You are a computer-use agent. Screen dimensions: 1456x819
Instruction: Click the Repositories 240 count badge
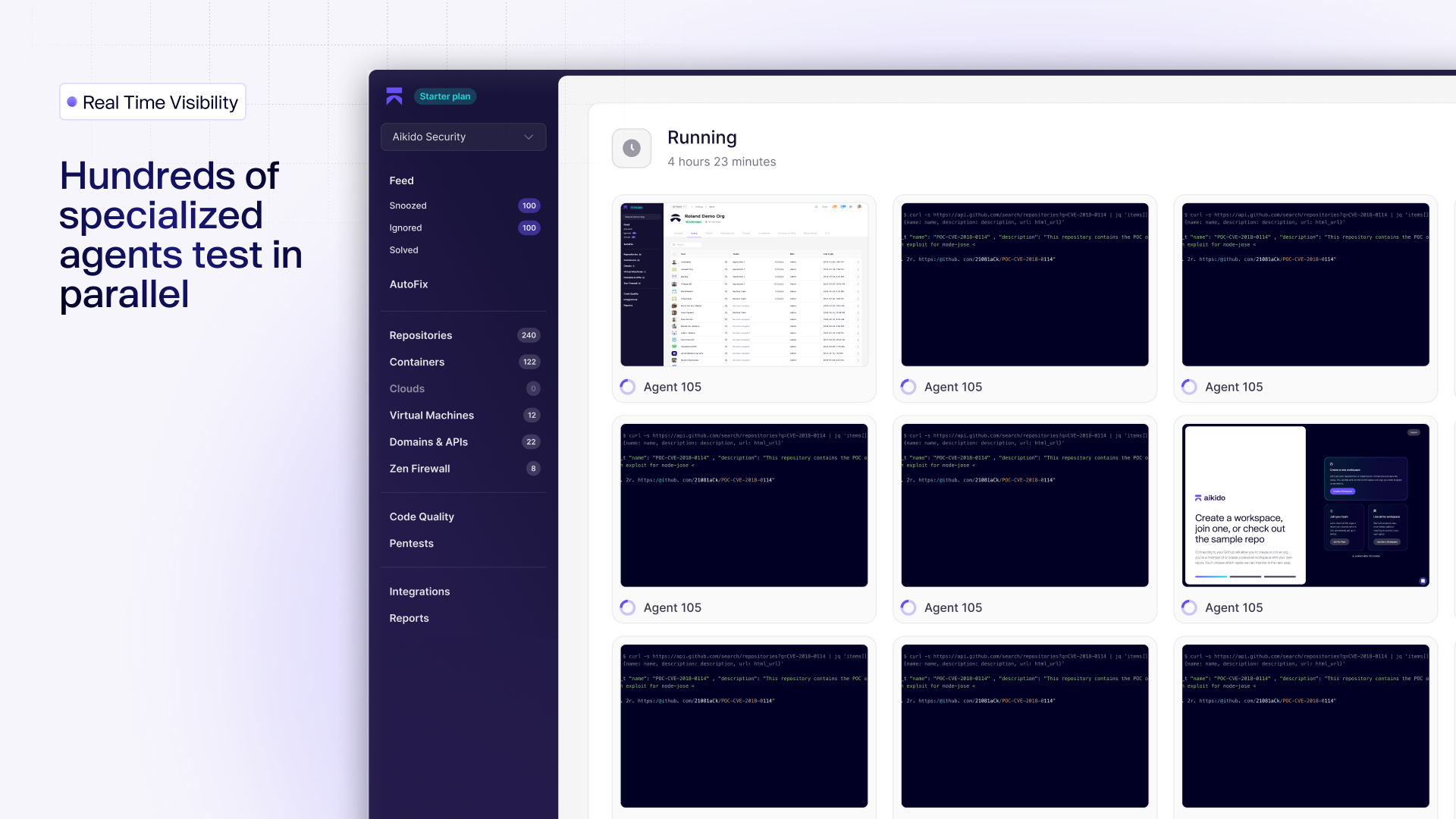(529, 335)
